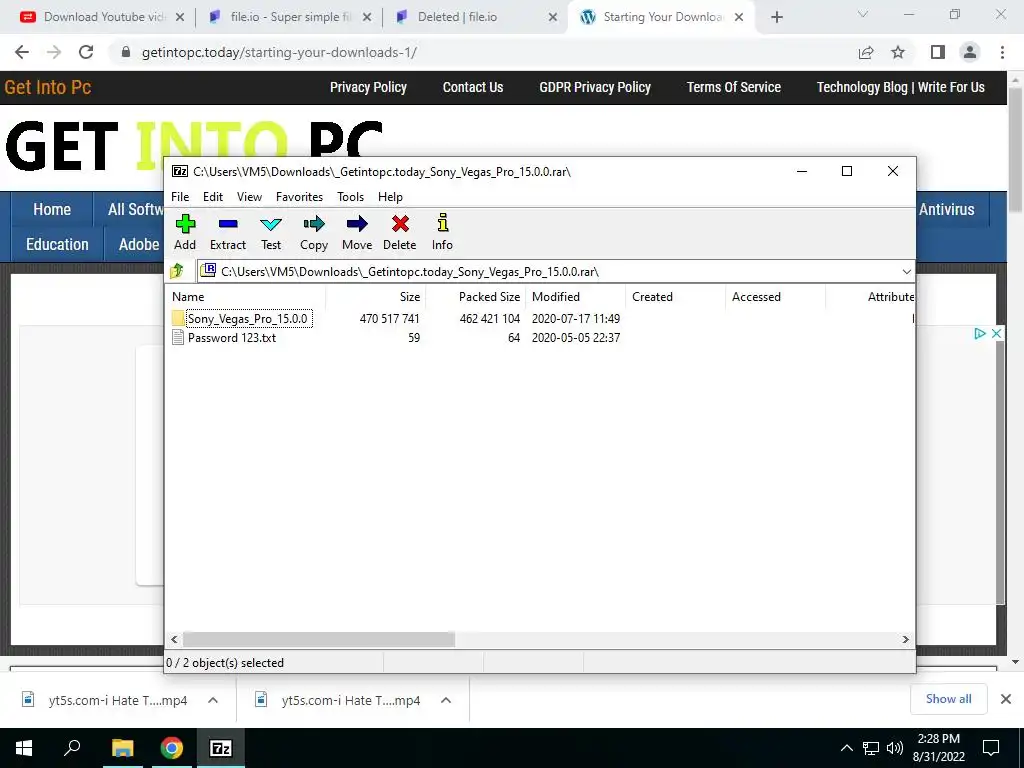Select the Password 123.txt file icon
The height and width of the screenshot is (768, 1024).
(x=178, y=338)
